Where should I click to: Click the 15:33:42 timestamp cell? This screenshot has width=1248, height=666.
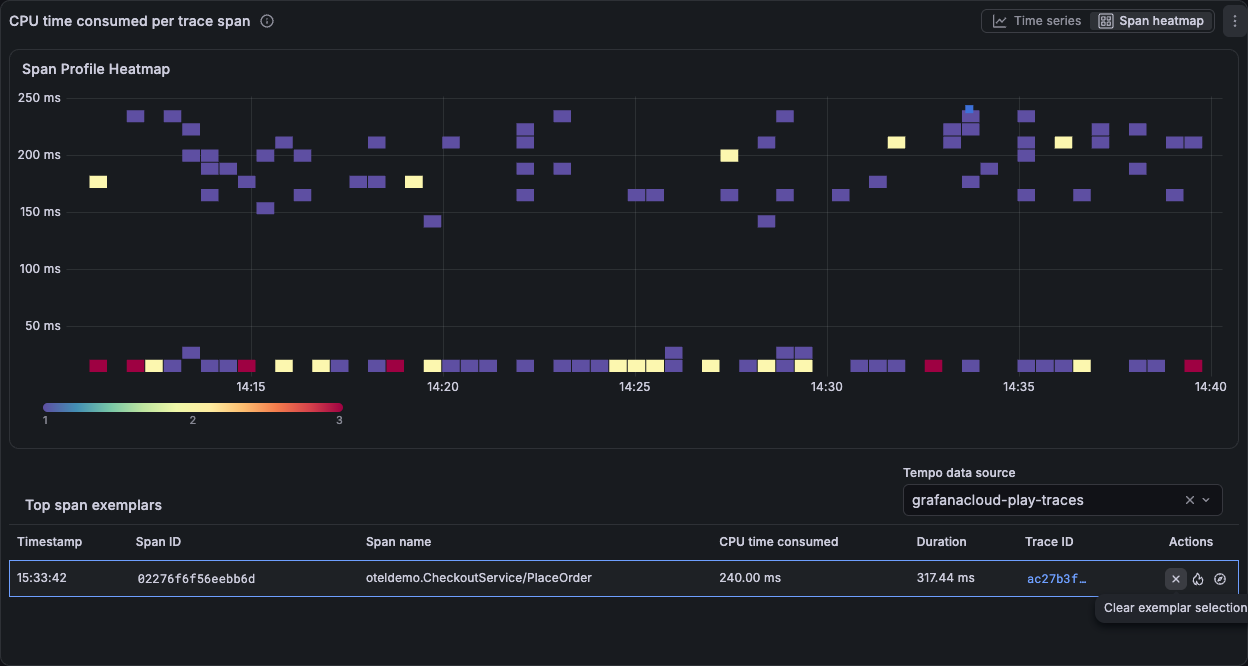[x=42, y=578]
